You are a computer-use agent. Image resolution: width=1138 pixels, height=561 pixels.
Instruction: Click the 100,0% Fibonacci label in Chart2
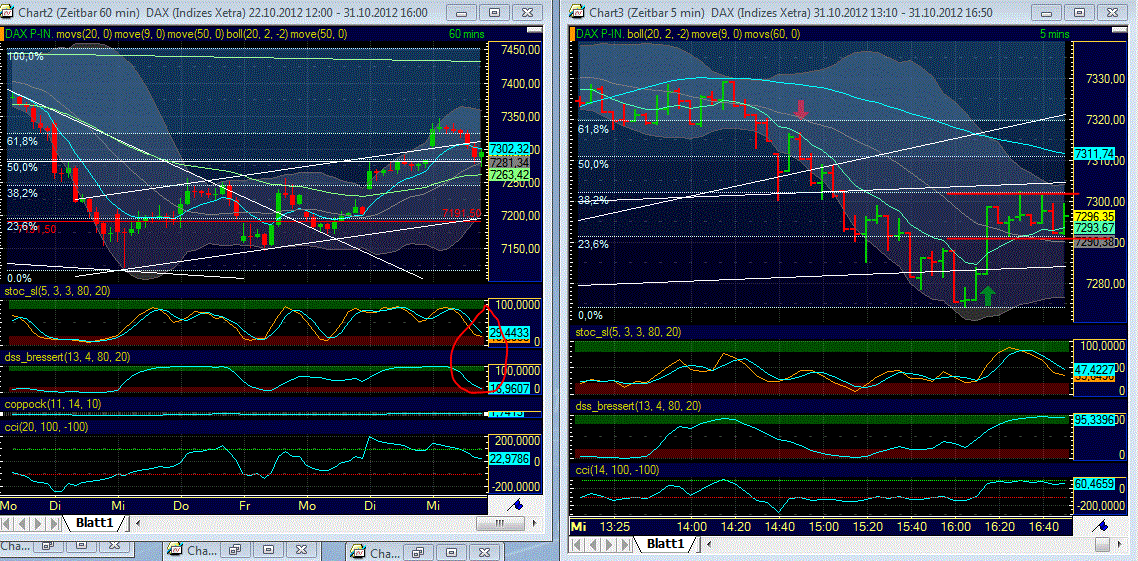[x=25, y=55]
